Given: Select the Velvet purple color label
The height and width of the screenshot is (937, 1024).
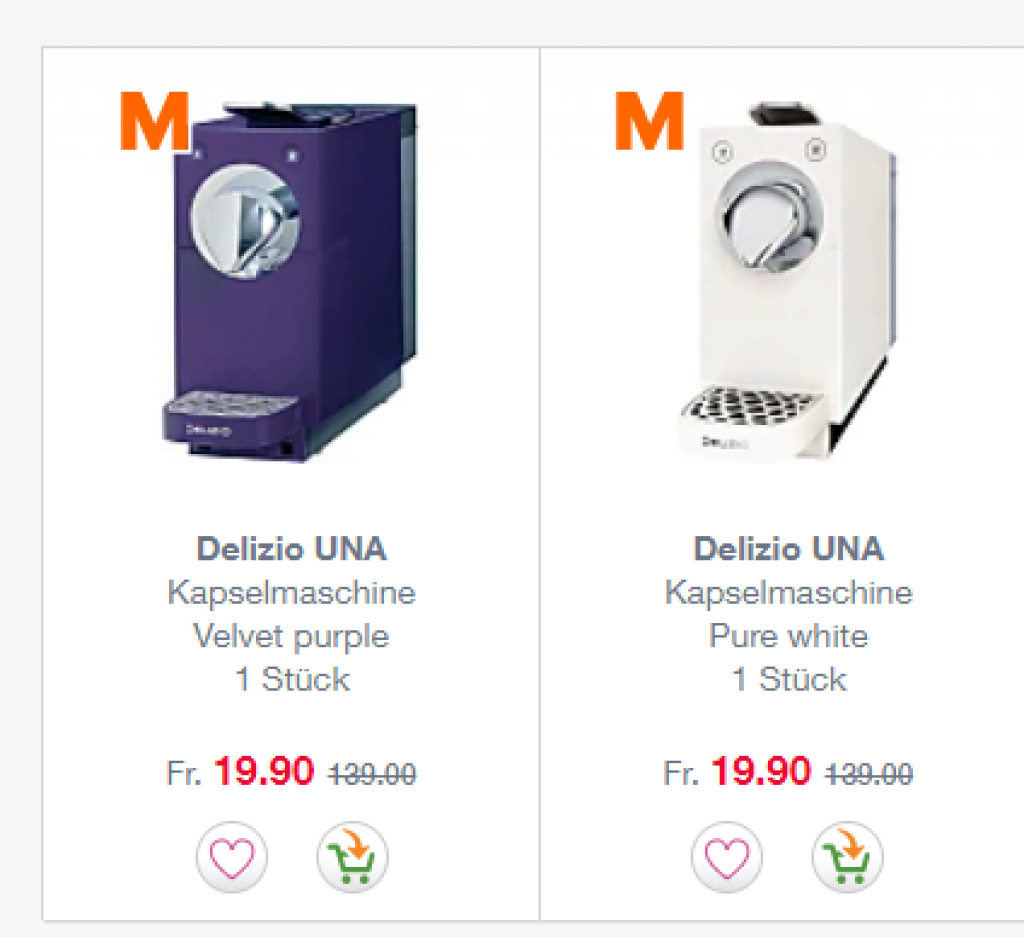Looking at the screenshot, I should point(291,636).
